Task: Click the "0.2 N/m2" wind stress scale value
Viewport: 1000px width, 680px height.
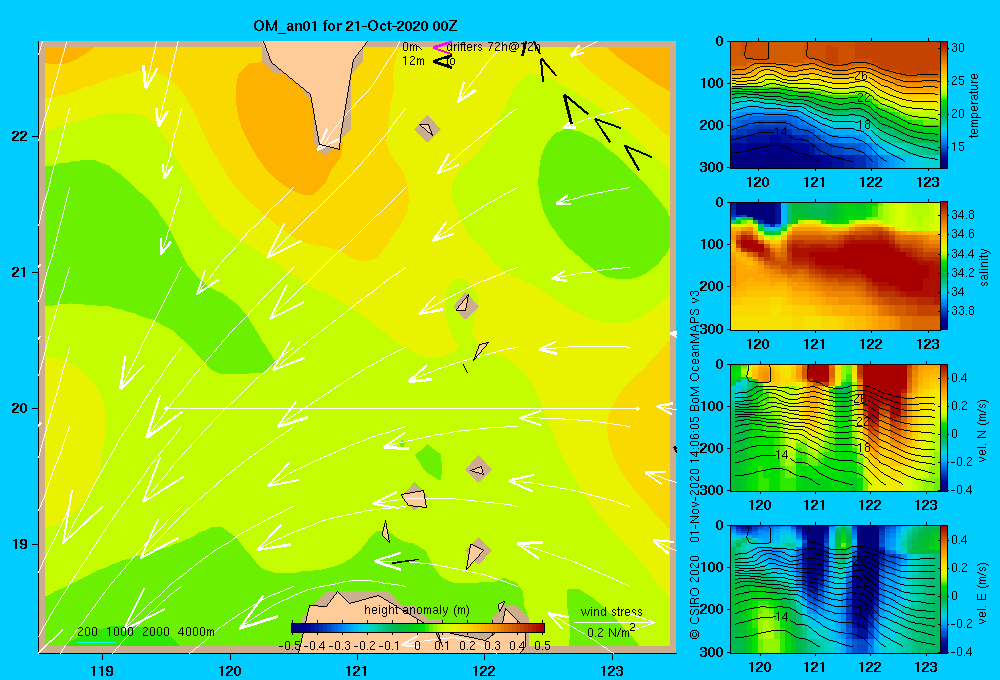Action: click(x=610, y=631)
